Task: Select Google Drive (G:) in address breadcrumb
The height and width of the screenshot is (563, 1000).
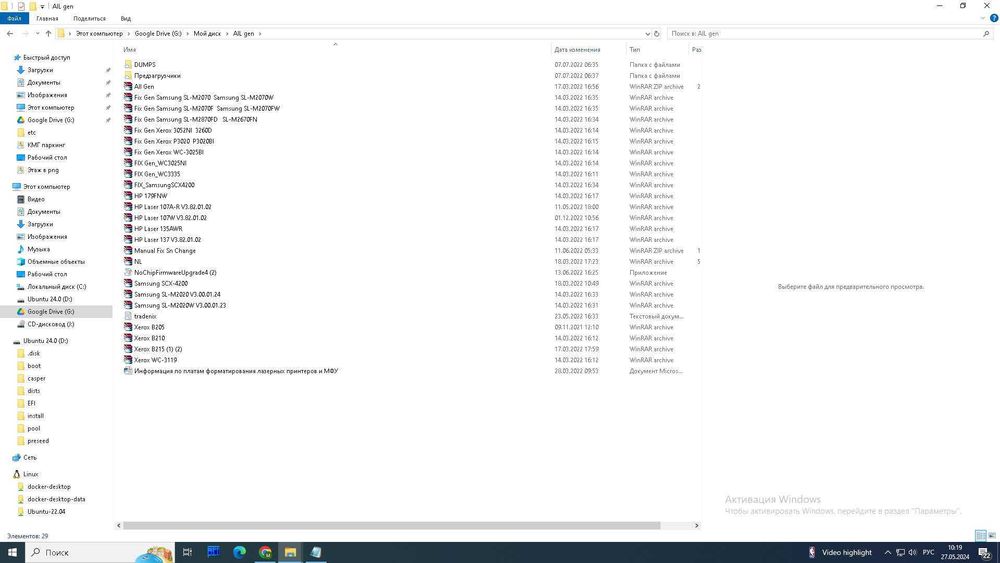Action: 158,34
